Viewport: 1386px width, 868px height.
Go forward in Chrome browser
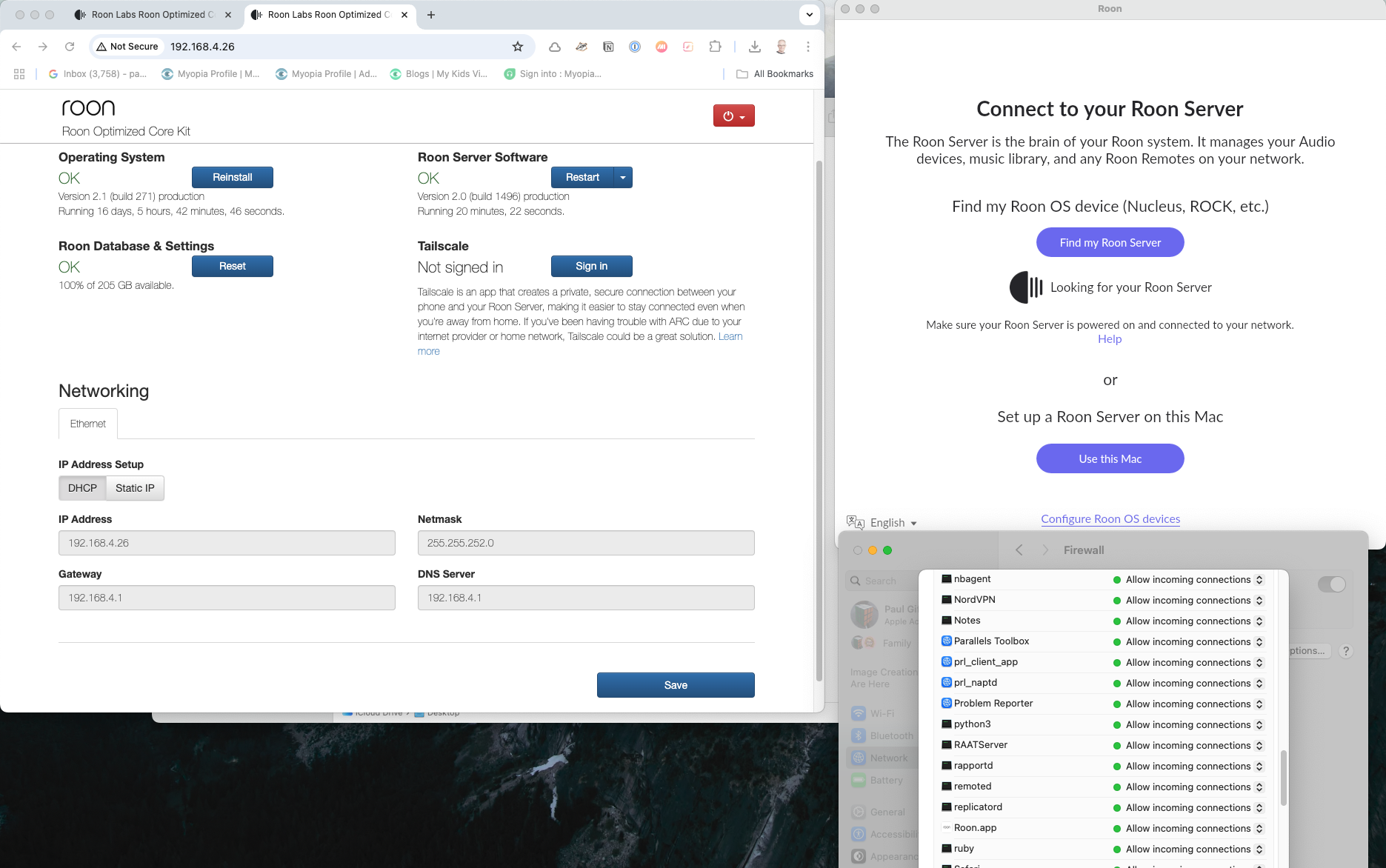(43, 47)
